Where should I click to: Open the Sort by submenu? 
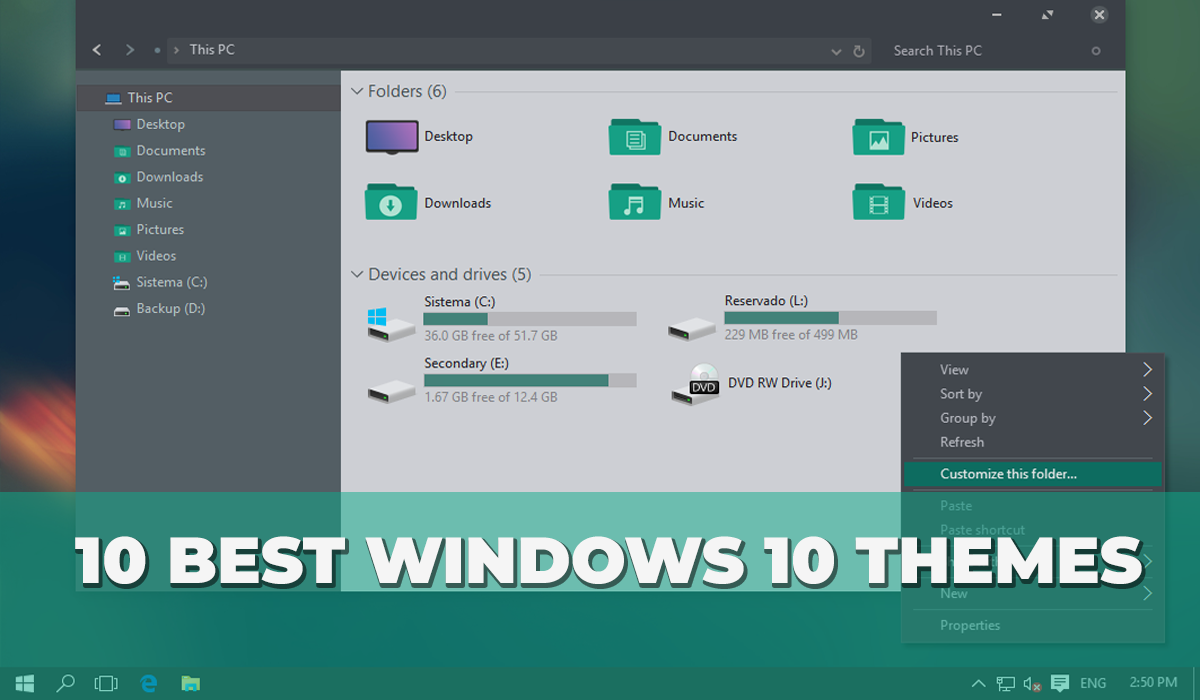coord(1033,394)
